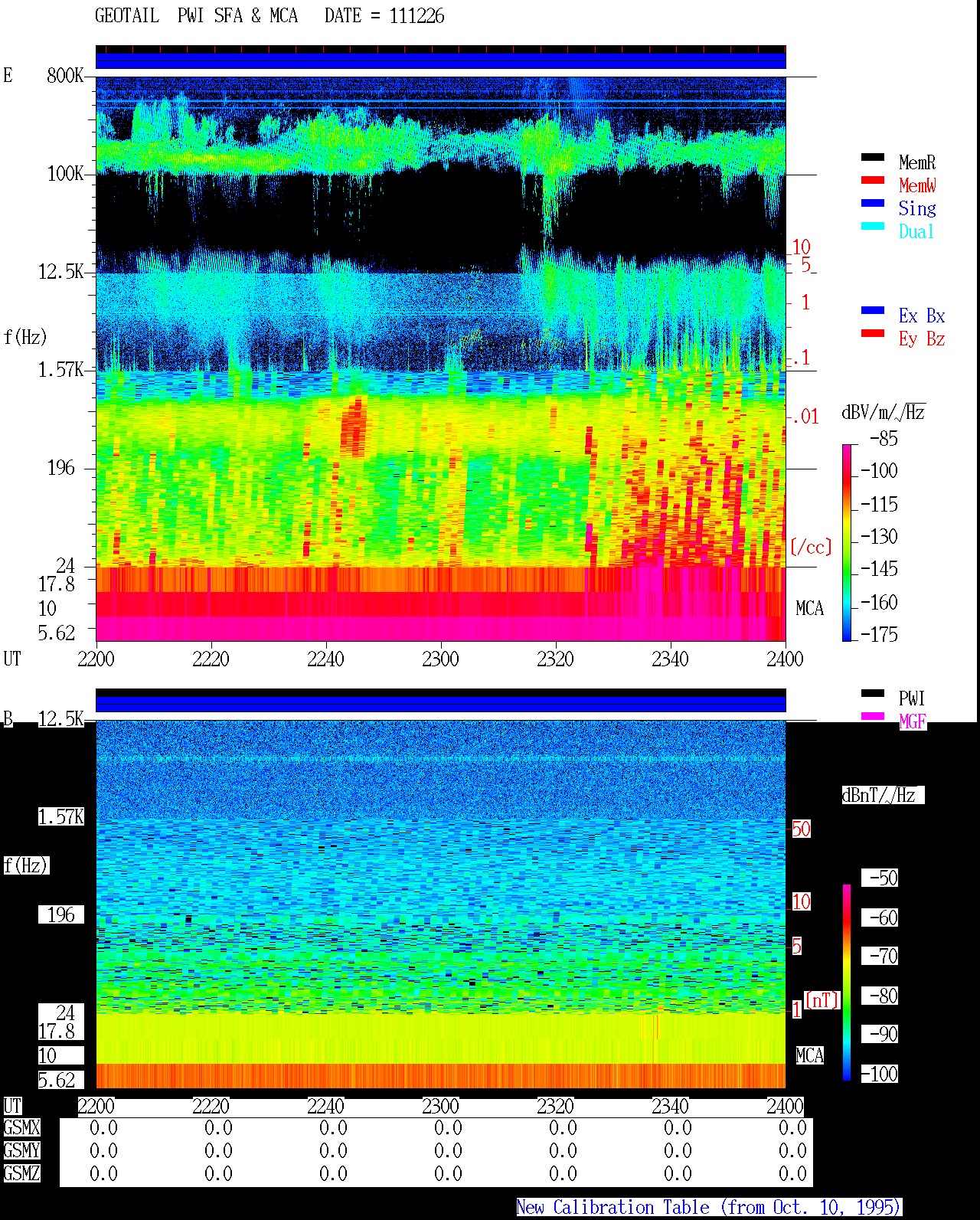Select the Ex Bx legend label
Image resolution: width=980 pixels, height=1220 pixels.
[922, 316]
